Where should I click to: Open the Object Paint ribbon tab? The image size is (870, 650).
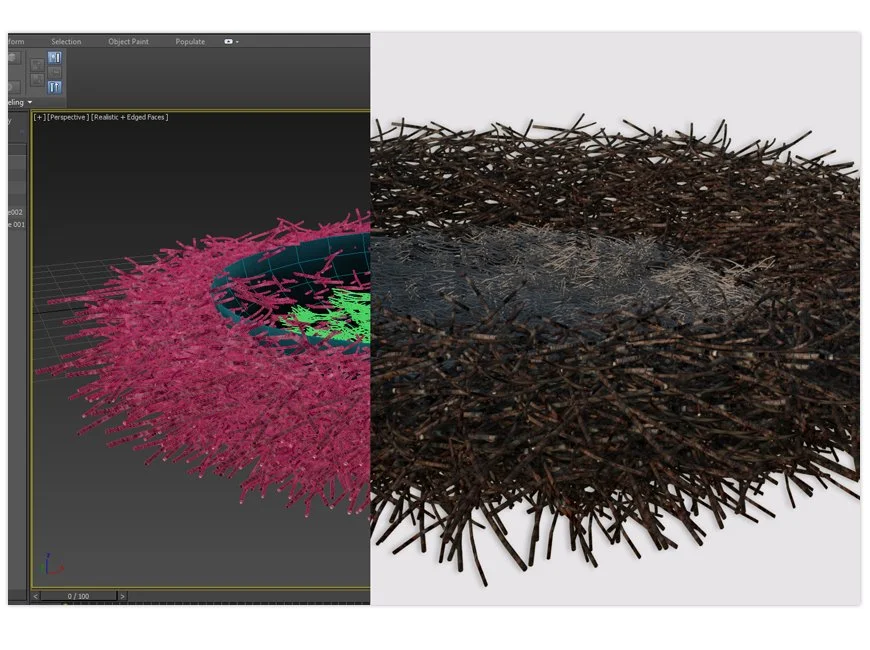tap(128, 41)
